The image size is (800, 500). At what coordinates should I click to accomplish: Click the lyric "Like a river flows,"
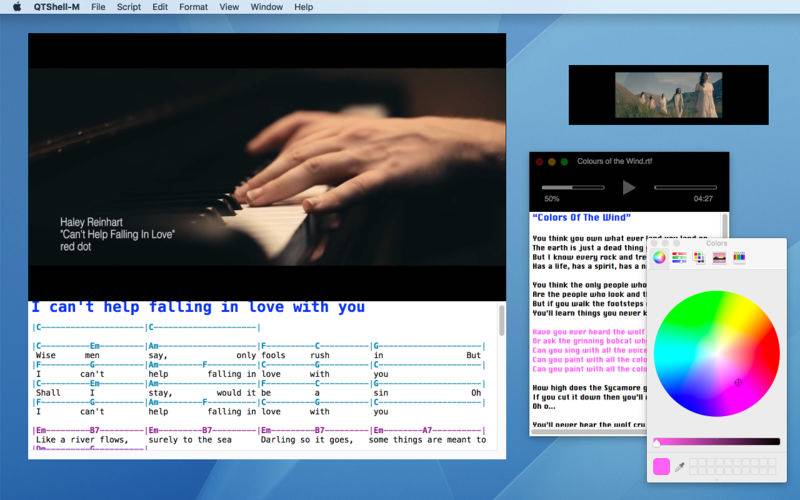pyautogui.click(x=82, y=440)
